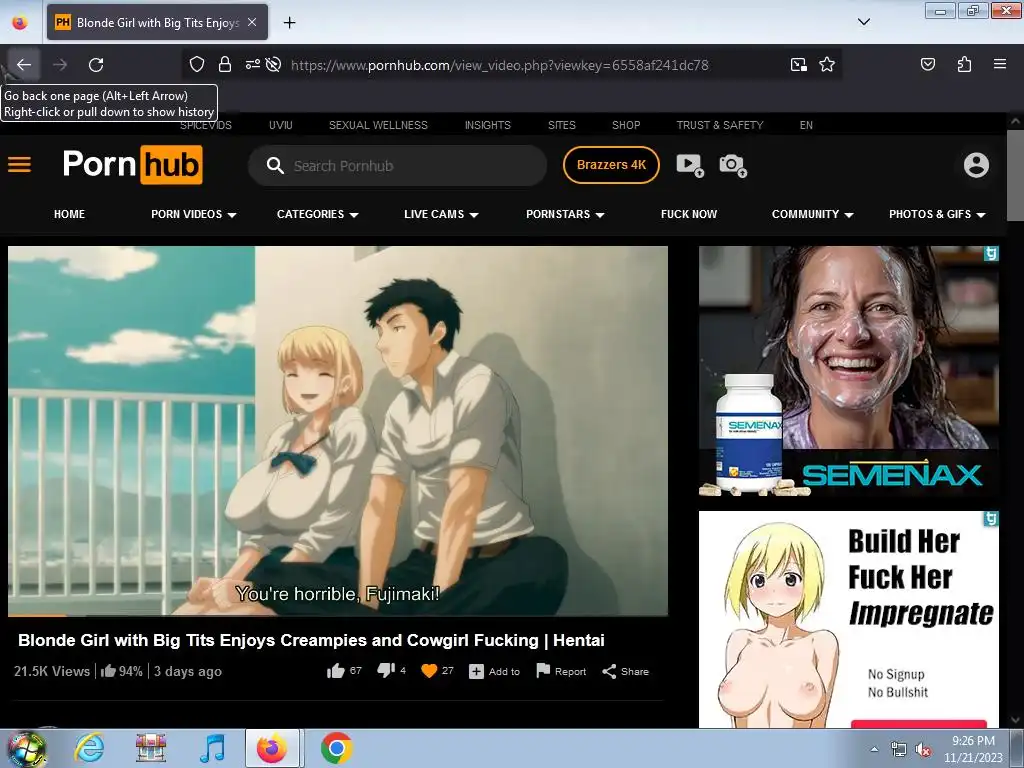Click the picture-in-picture icon in address bar
This screenshot has width=1024, height=768.
[x=799, y=64]
